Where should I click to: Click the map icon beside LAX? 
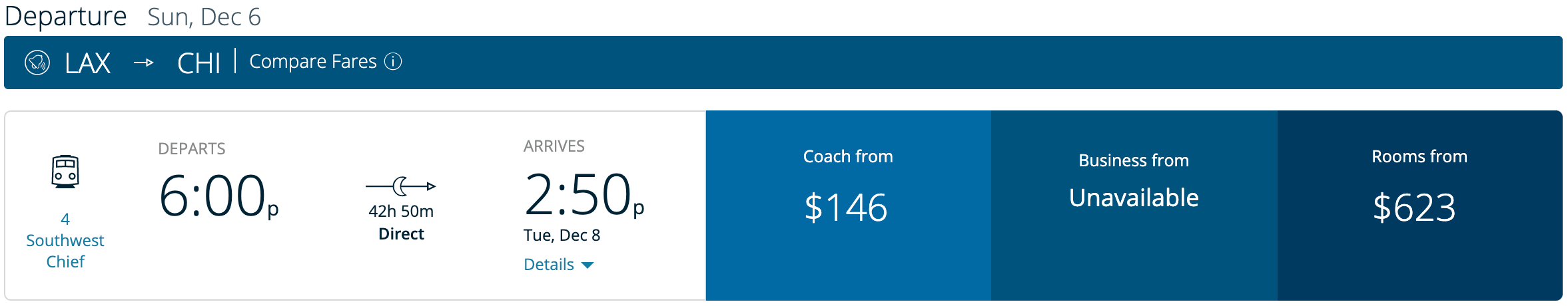[37, 63]
